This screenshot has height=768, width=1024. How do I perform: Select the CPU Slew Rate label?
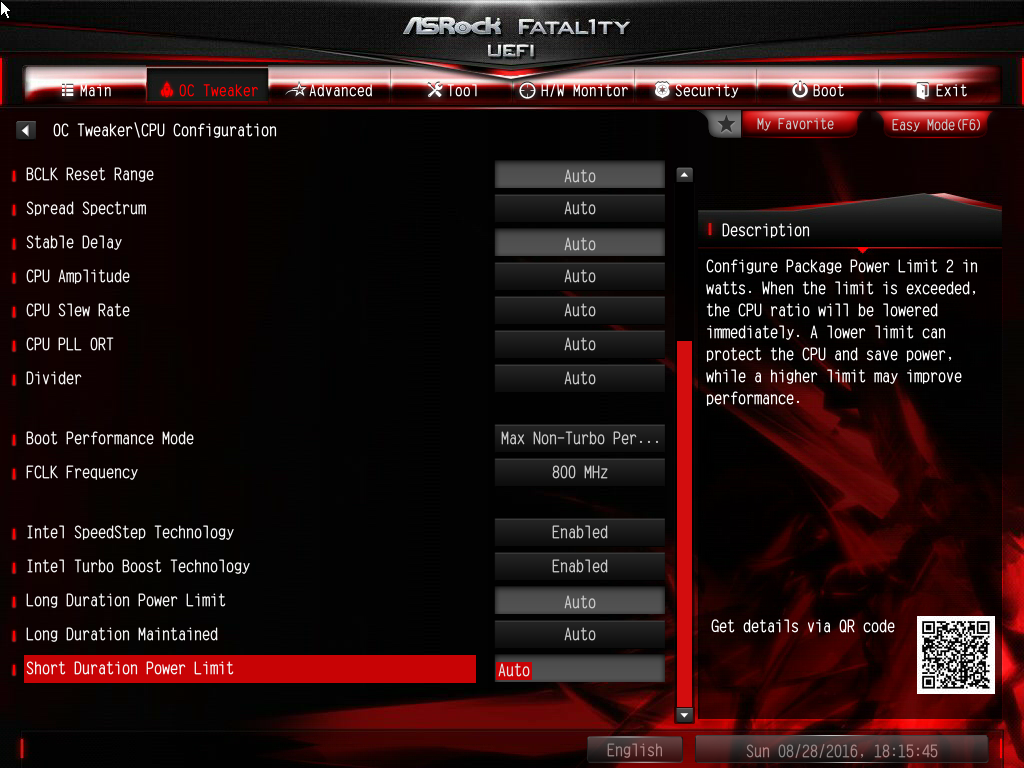point(78,310)
